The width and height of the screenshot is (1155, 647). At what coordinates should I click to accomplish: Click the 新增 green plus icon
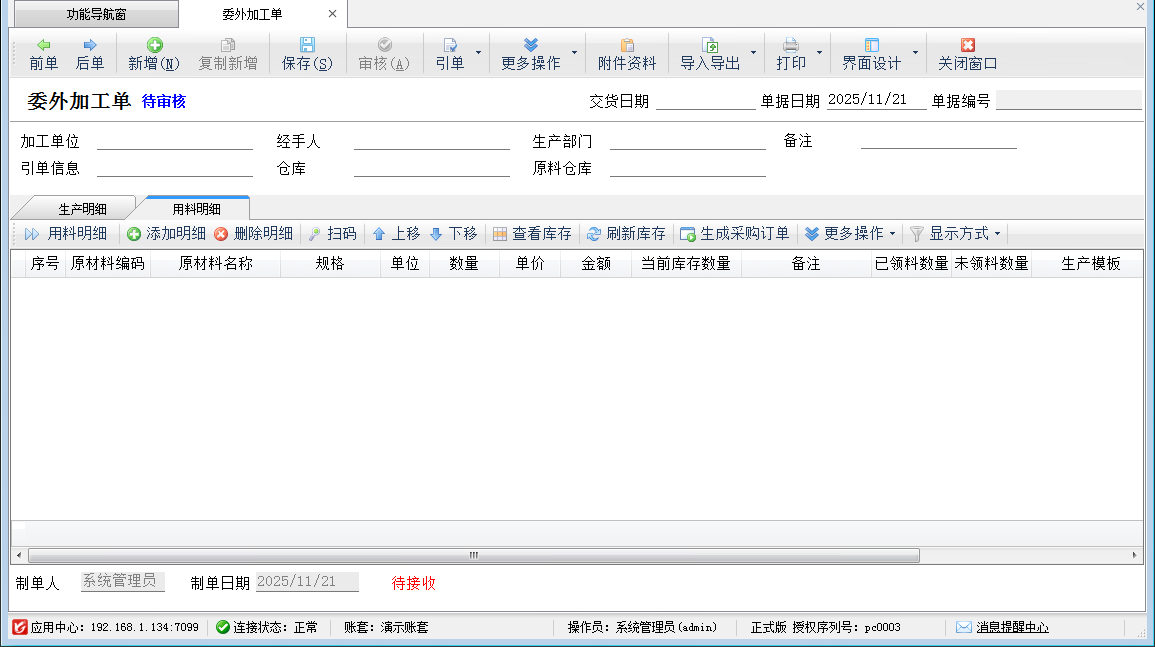tap(154, 45)
